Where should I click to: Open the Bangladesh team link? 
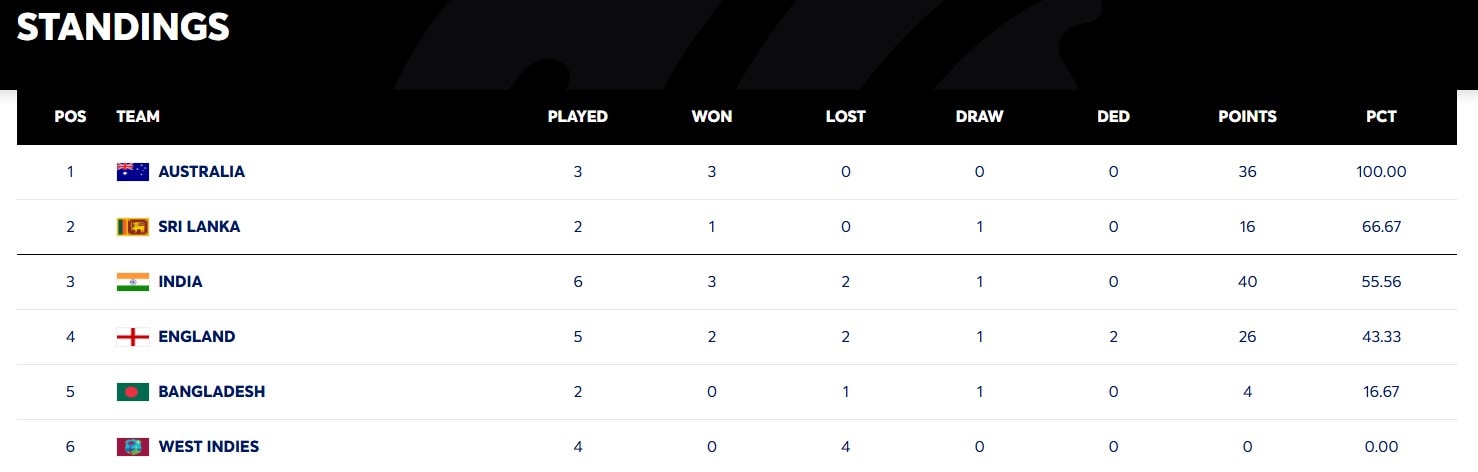point(211,392)
